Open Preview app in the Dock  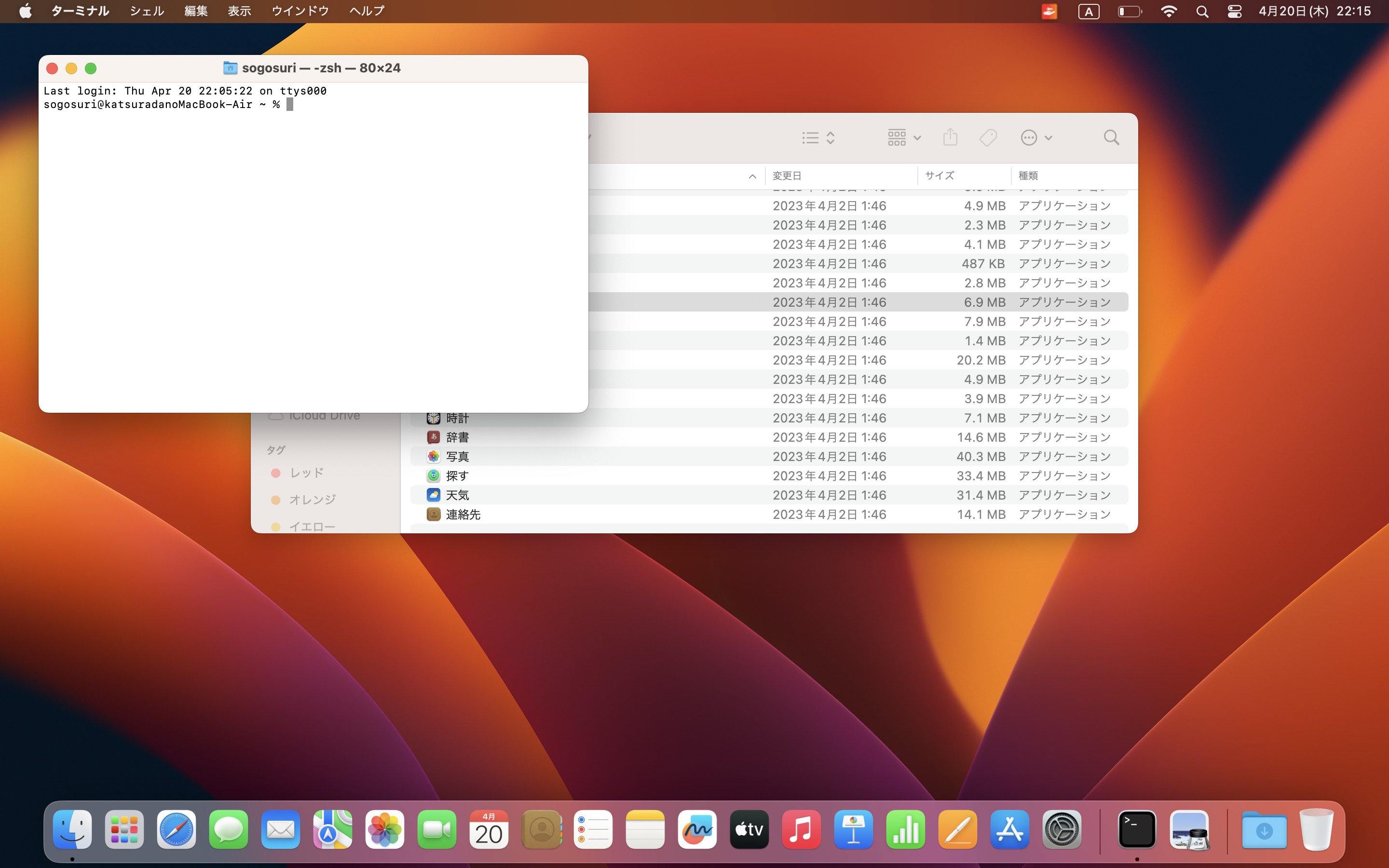point(1189,829)
